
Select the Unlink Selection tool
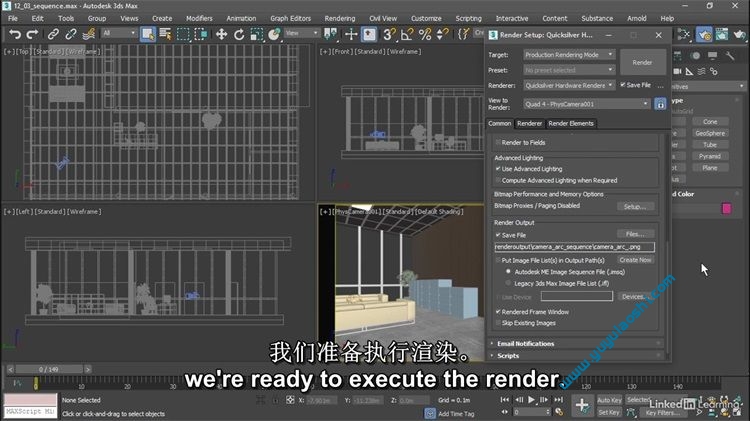click(x=71, y=34)
